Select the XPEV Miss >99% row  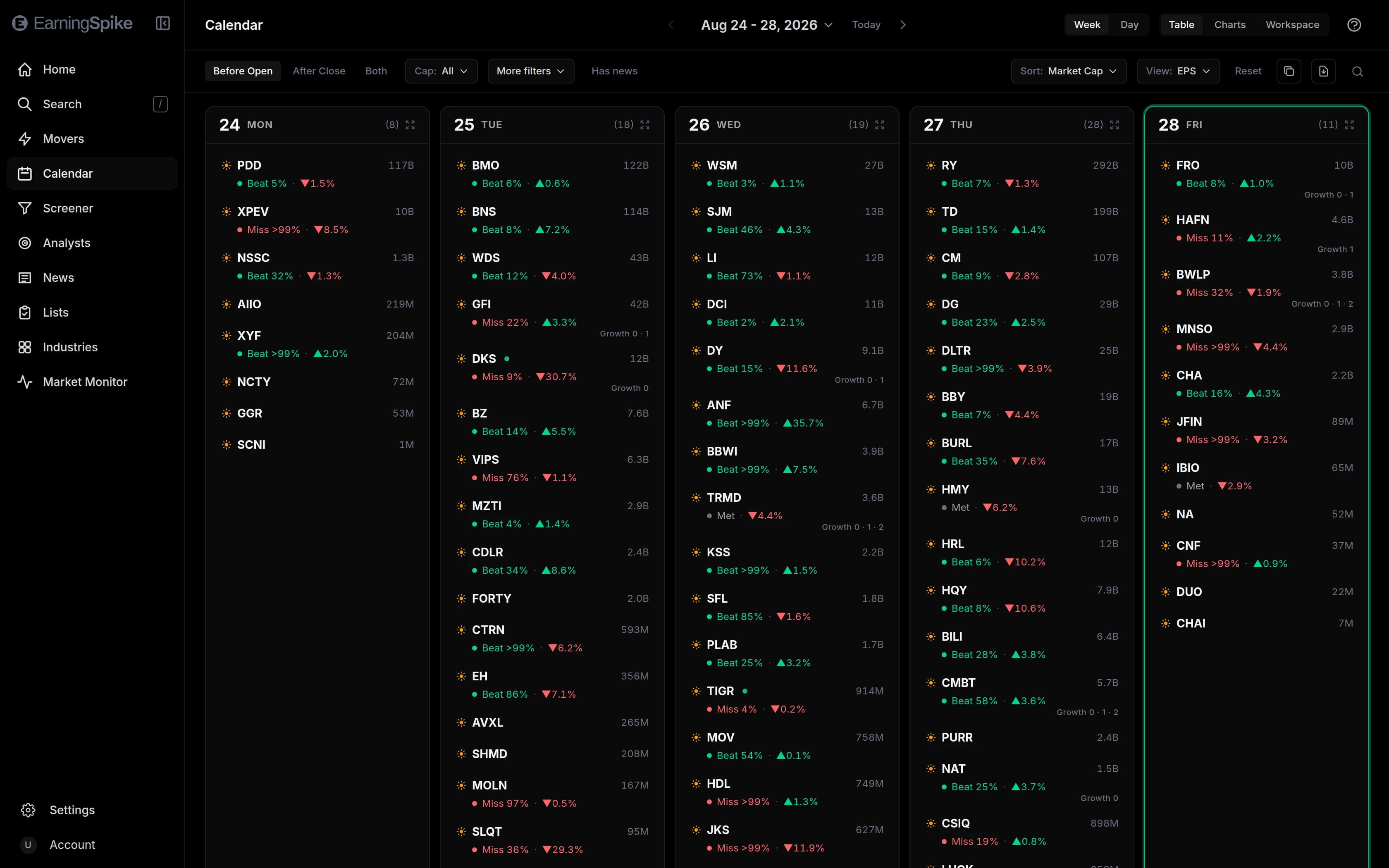317,220
